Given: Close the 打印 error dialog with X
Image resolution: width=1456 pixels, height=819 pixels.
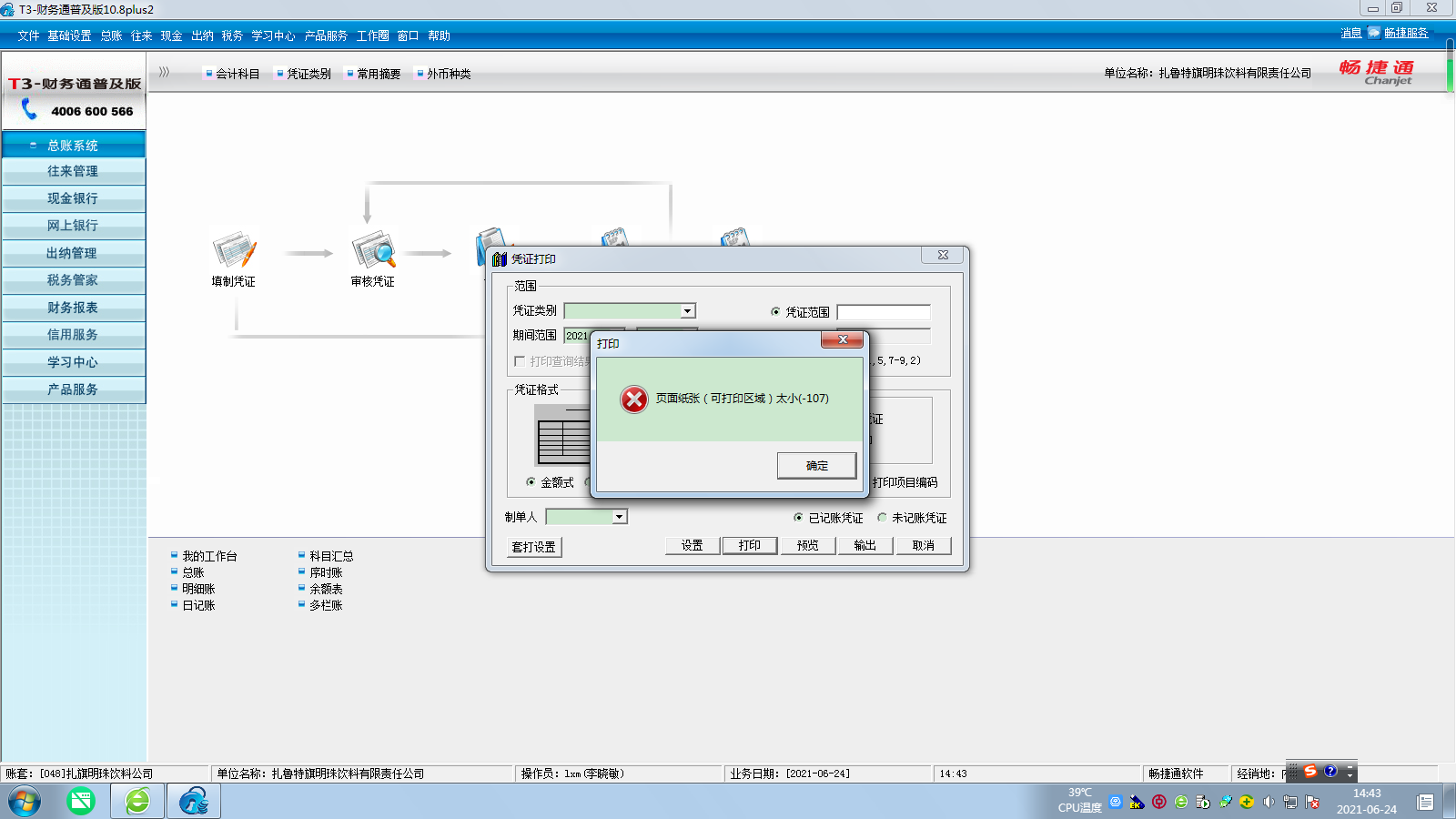Looking at the screenshot, I should [x=843, y=339].
